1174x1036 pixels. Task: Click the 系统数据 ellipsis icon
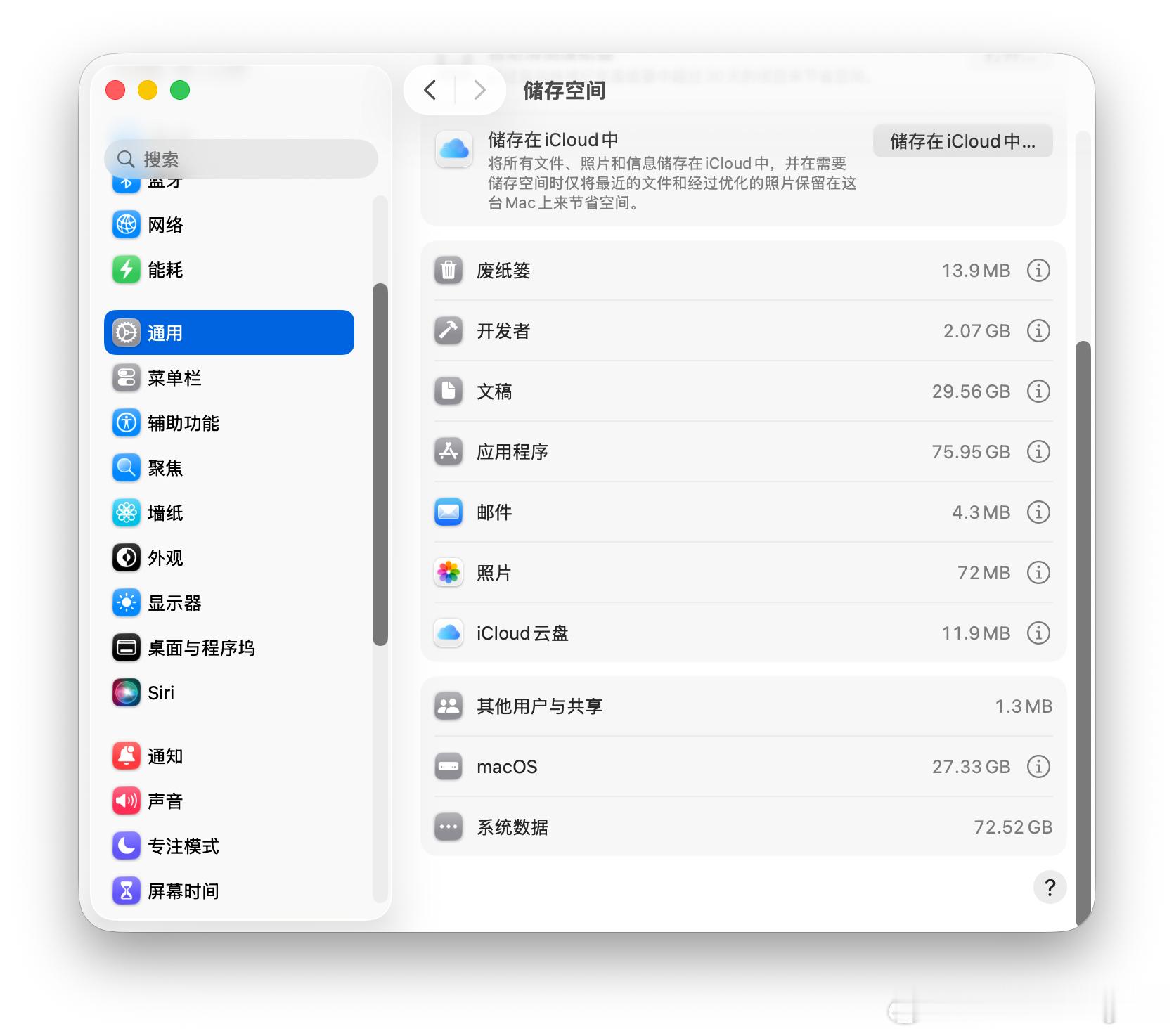[x=449, y=827]
